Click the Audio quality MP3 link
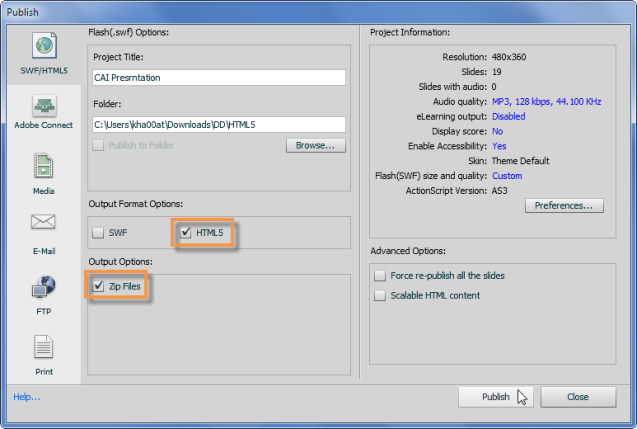 tap(546, 102)
